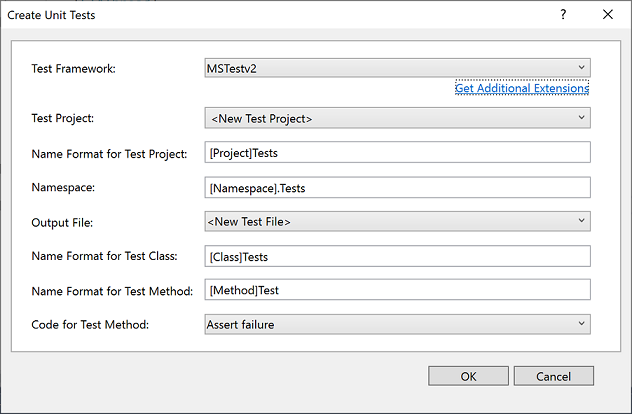Click the Cancel button

click(553, 376)
